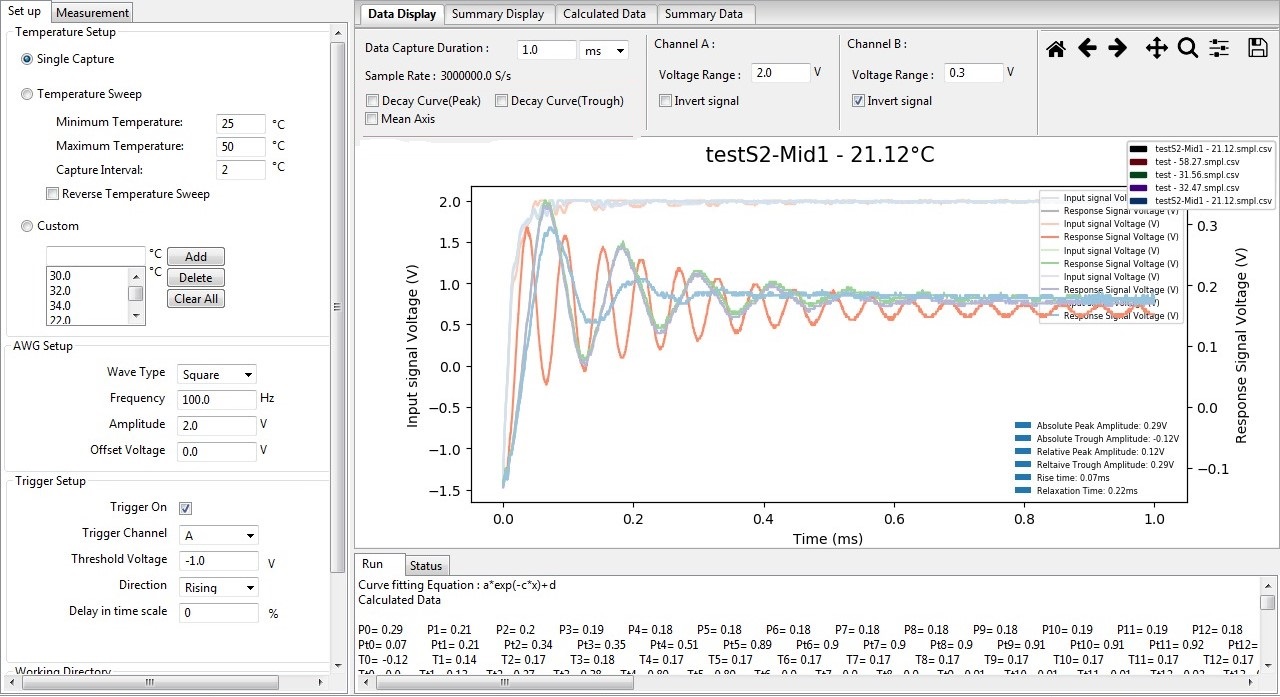
Task: Open the Trigger Channel dropdown
Action: click(x=218, y=535)
